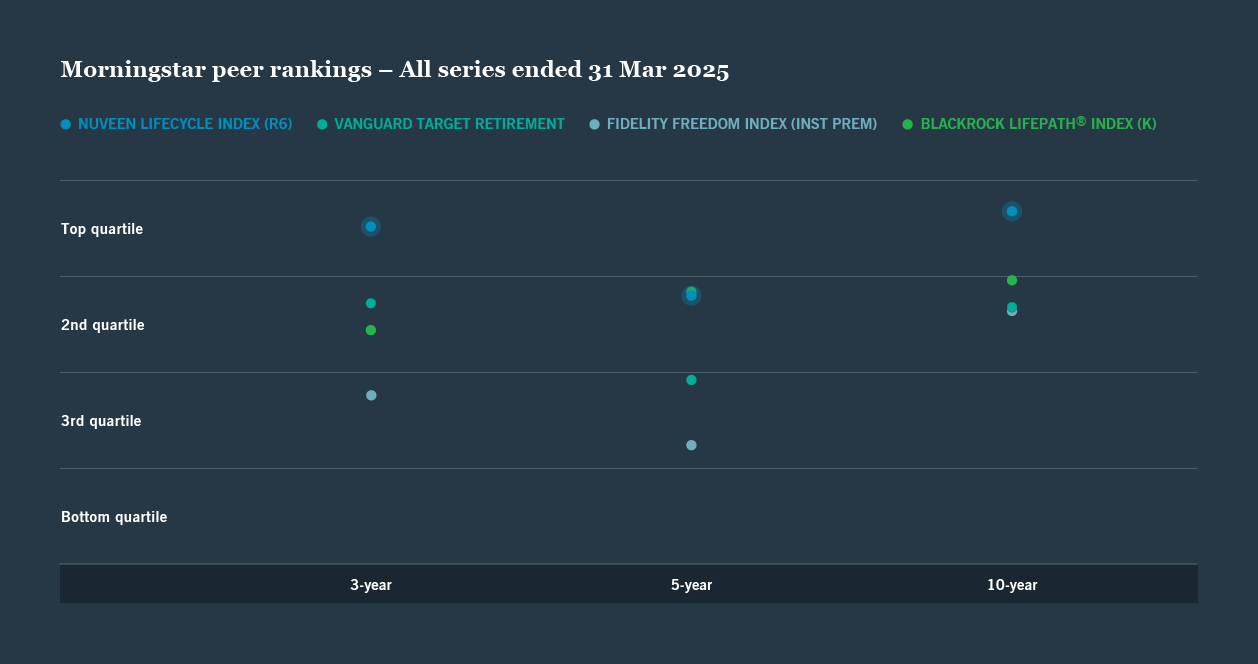Select the Fidelity 5-year data point

[691, 445]
